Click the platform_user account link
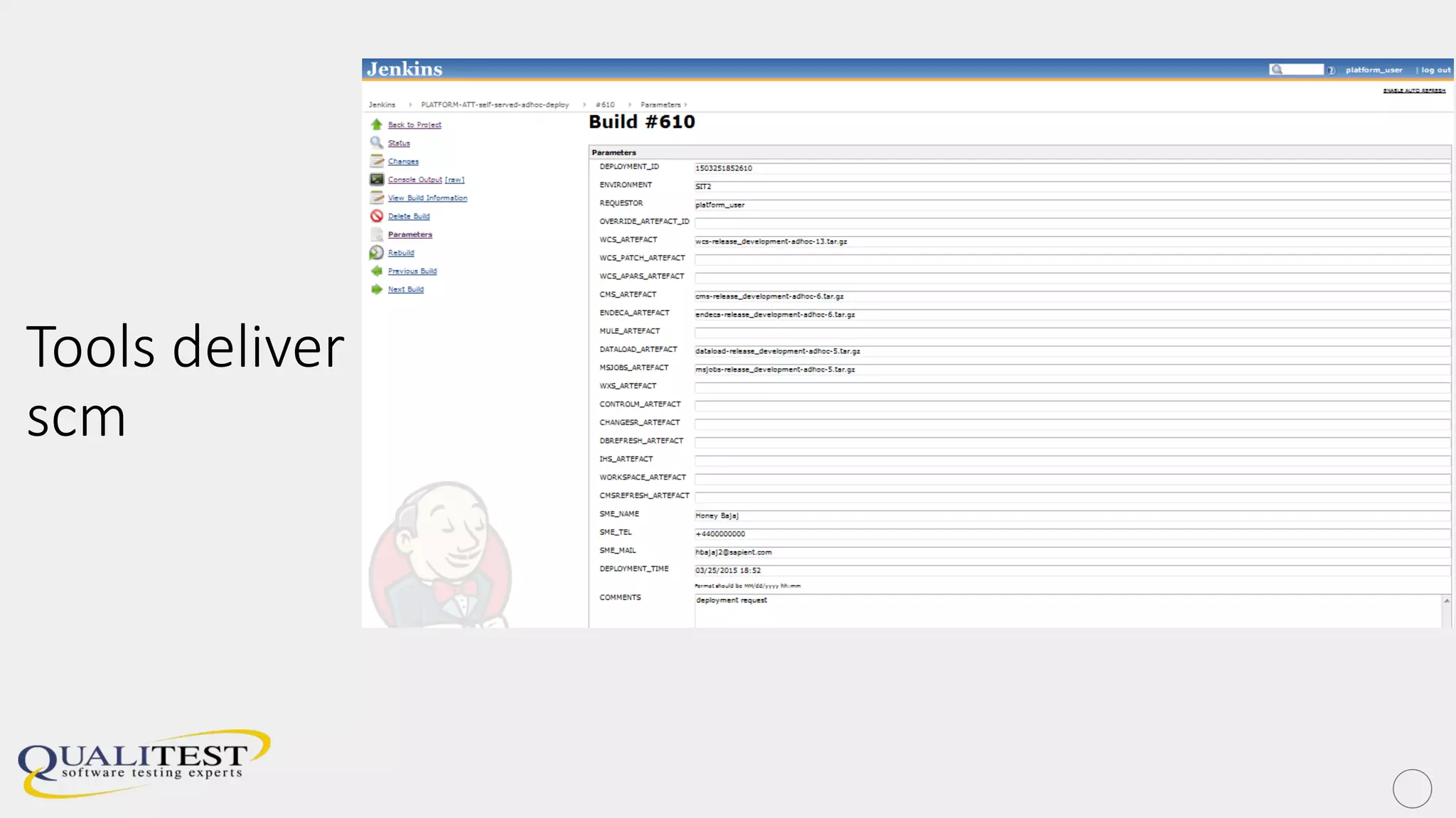Screen dimensions: 1456x818 pyautogui.click(x=1374, y=70)
